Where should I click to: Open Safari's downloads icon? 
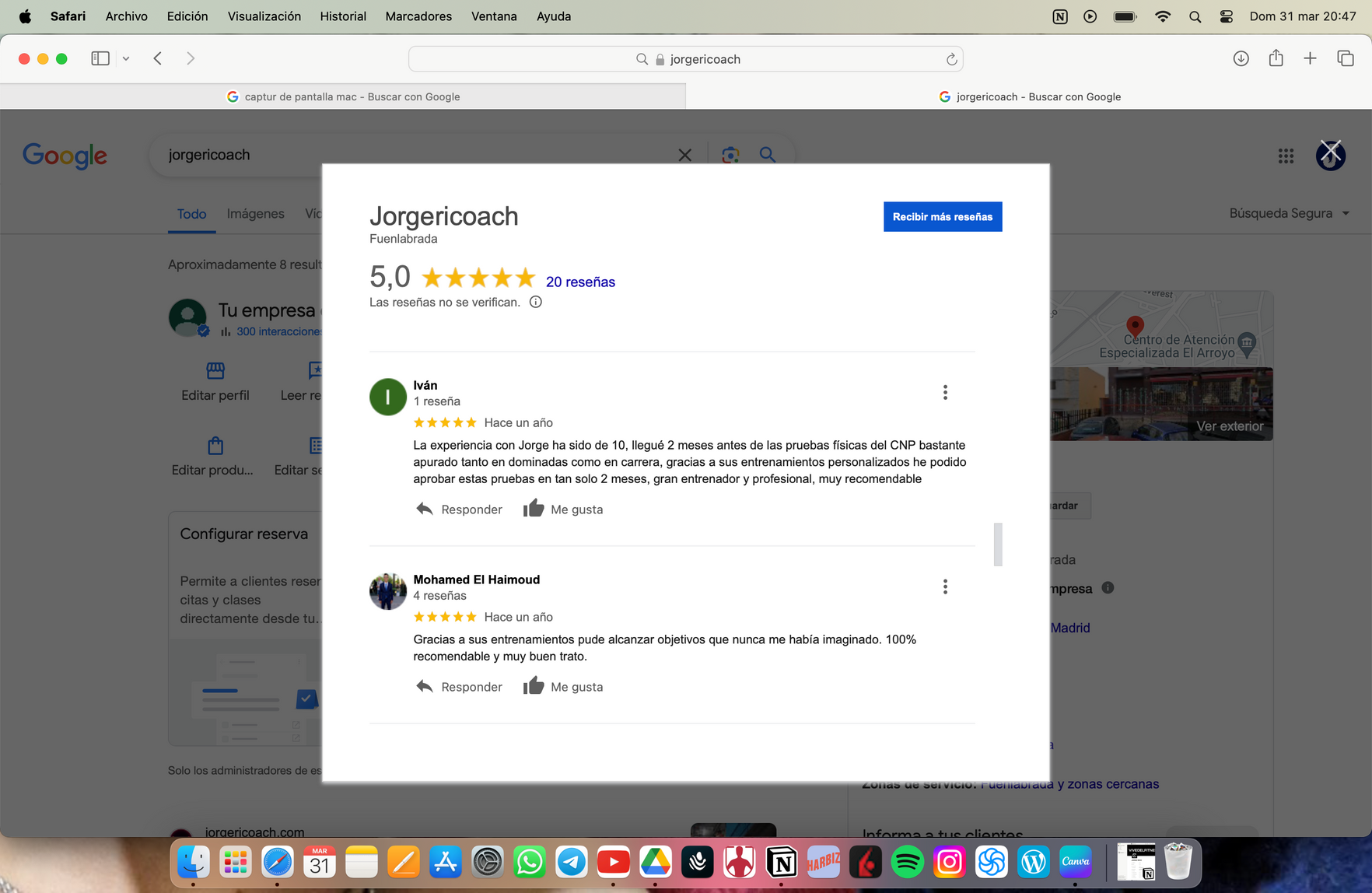(1241, 58)
